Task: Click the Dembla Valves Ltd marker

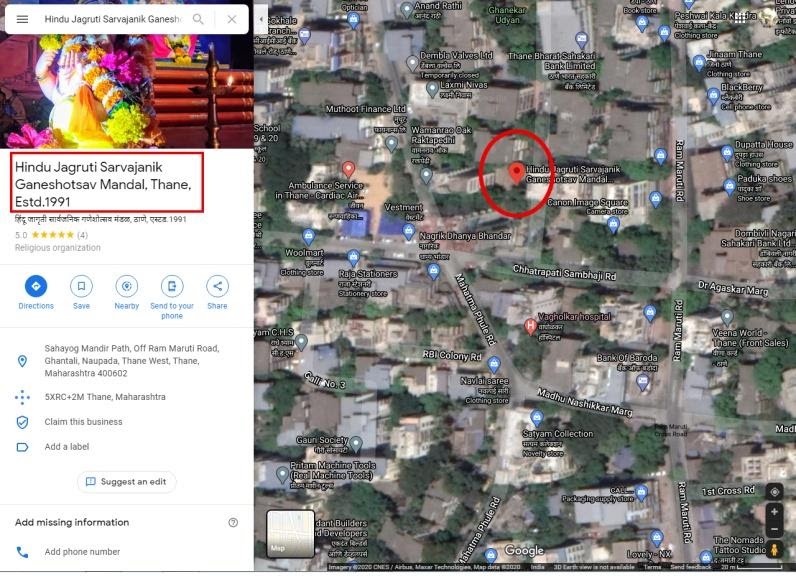Action: tap(412, 63)
